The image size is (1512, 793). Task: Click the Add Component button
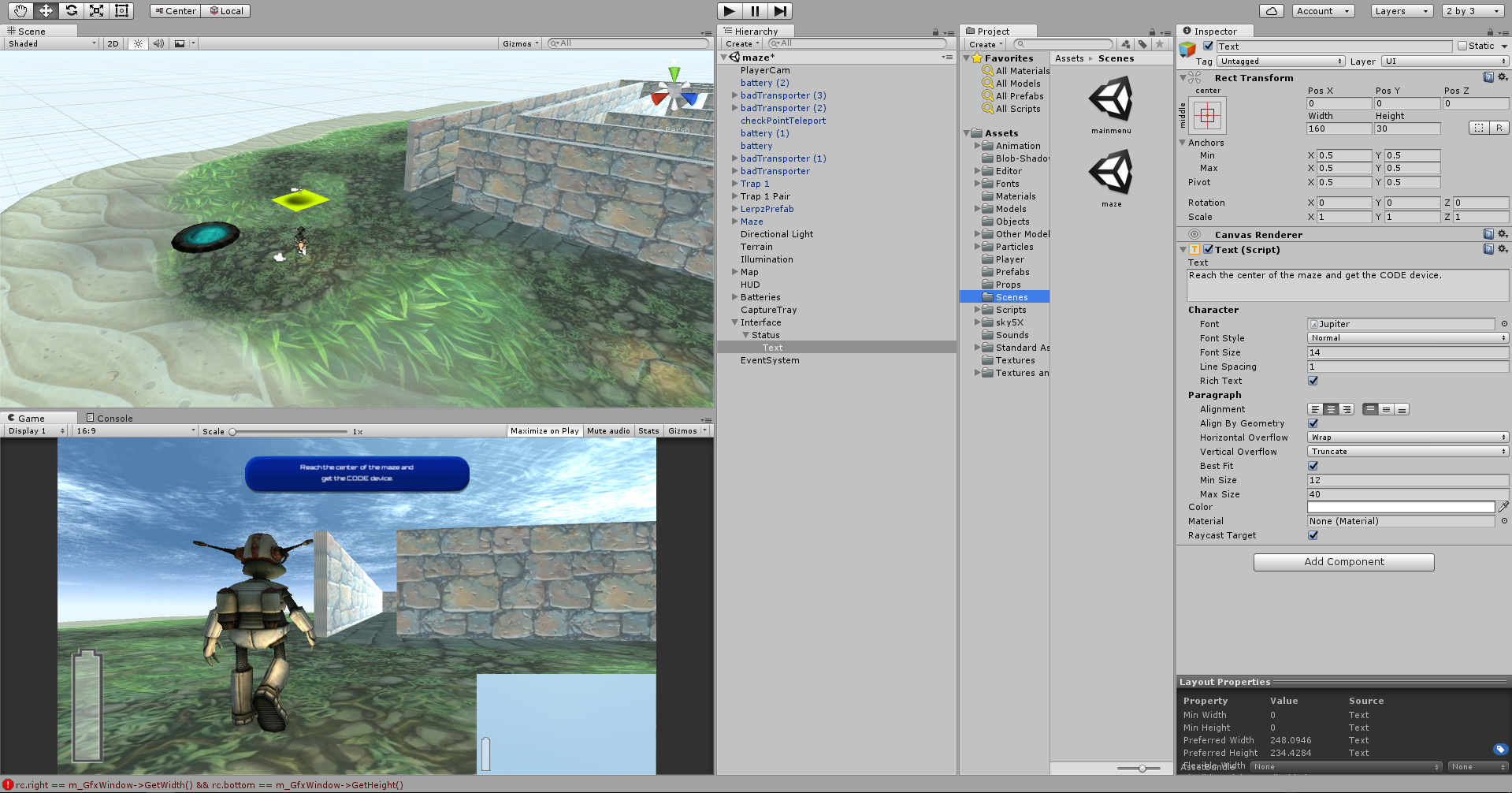[1343, 562]
